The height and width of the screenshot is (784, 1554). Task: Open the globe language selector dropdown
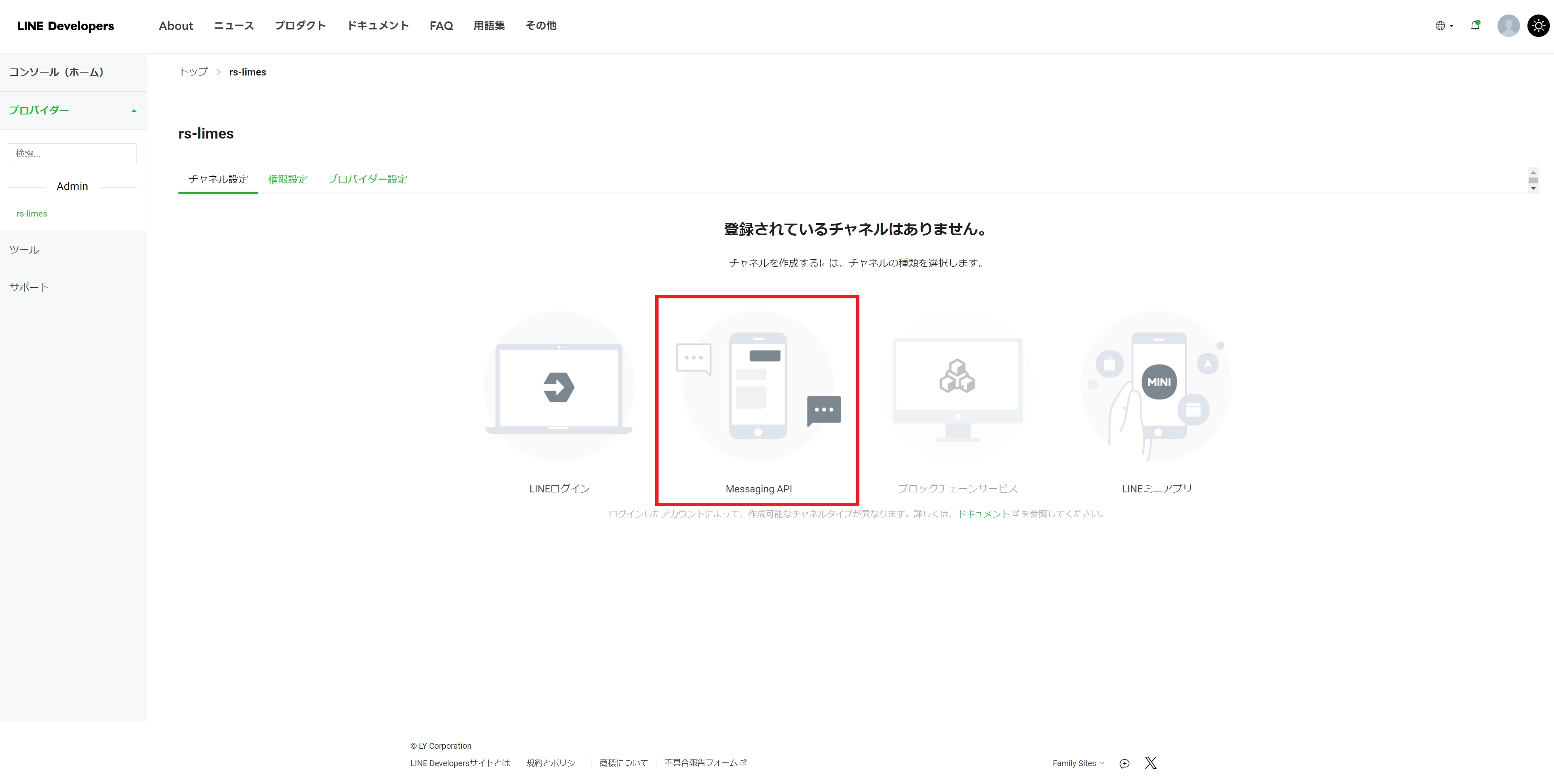[x=1444, y=26]
